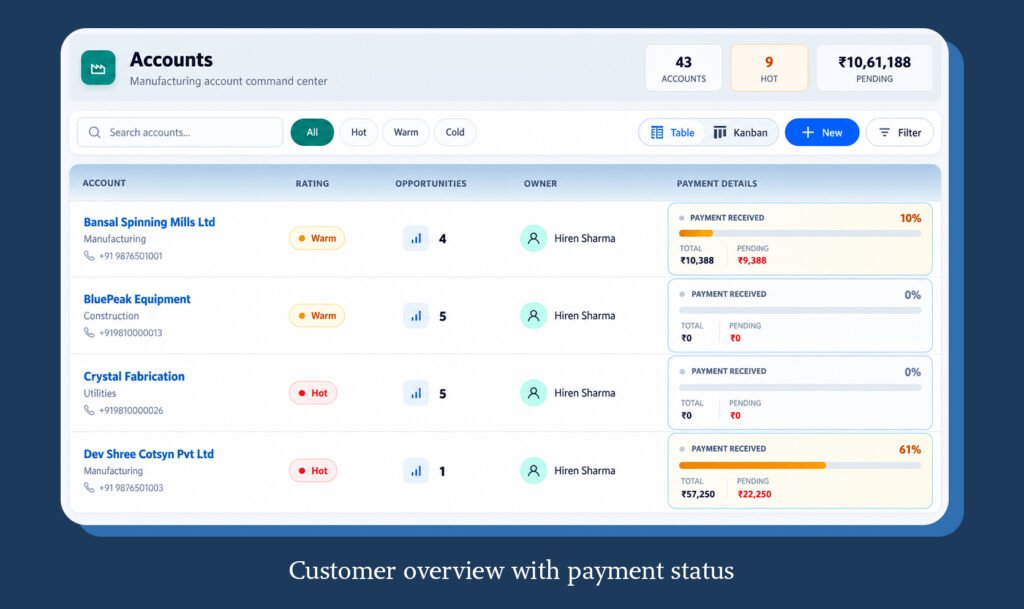Click the green factory Accounts logo icon
This screenshot has width=1024, height=609.
pyautogui.click(x=98, y=68)
